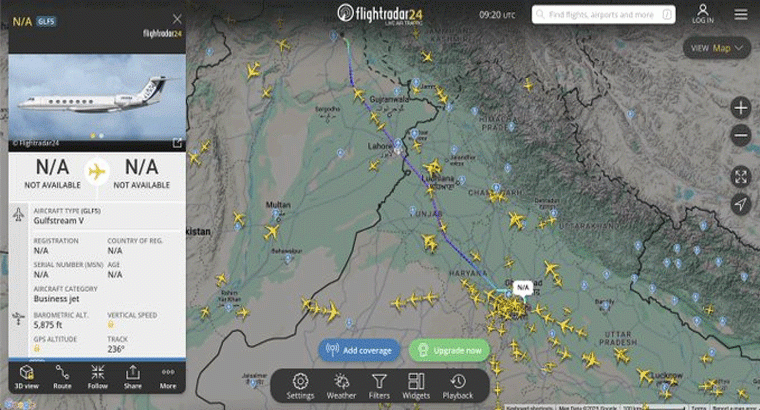Focus the find flights search field
Image resolution: width=760 pixels, height=410 pixels.
(603, 15)
